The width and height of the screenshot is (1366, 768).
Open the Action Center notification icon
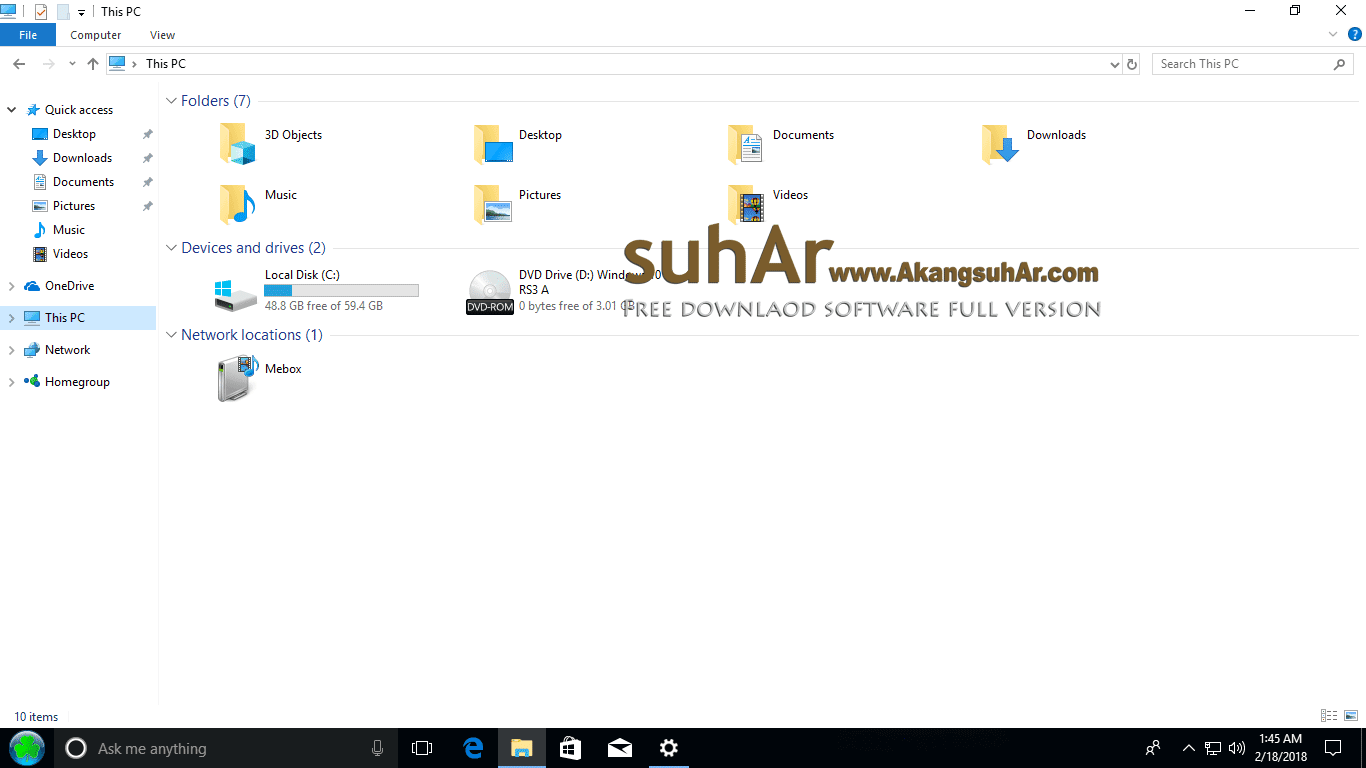[1333, 748]
